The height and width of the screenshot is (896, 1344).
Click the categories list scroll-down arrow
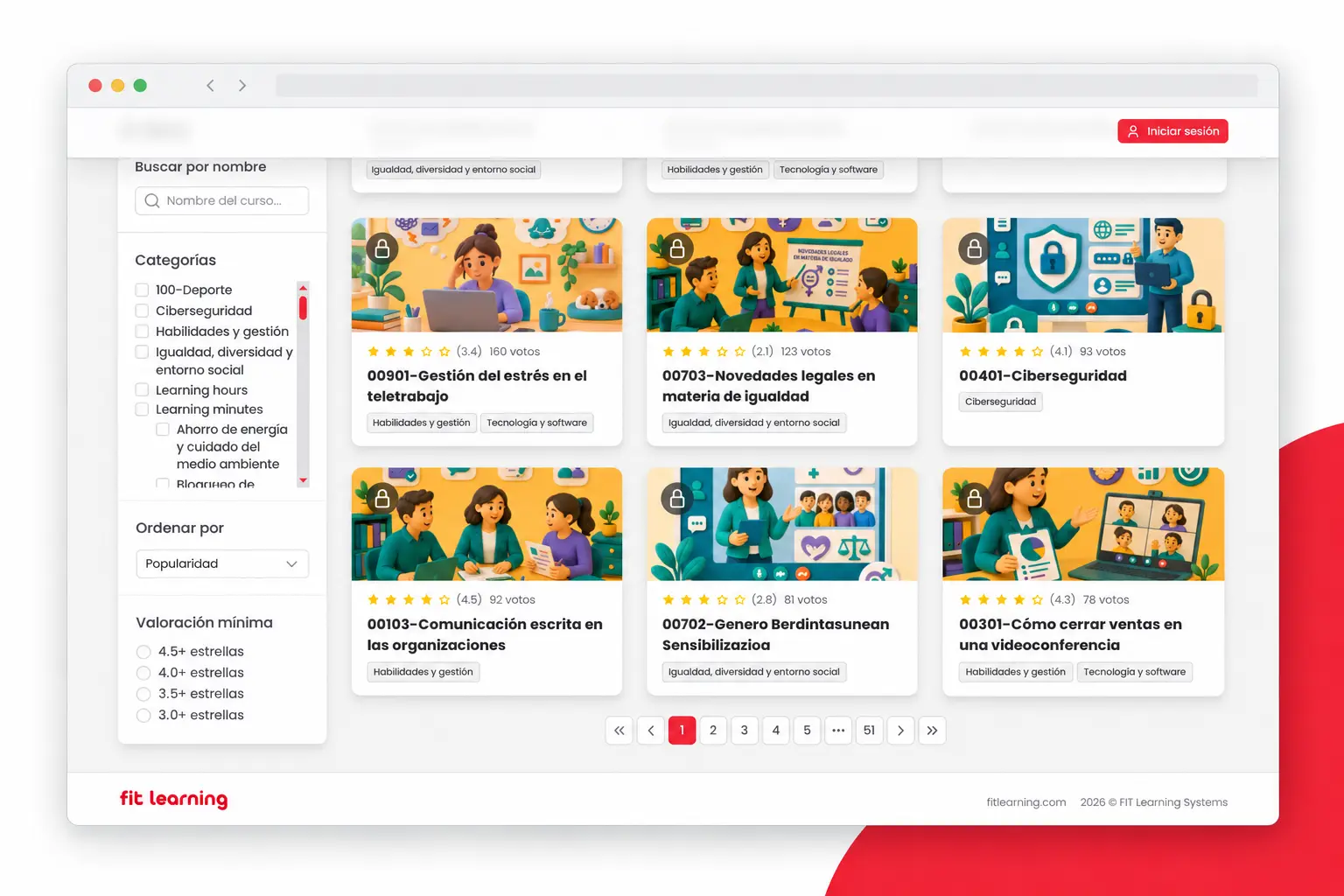(x=303, y=480)
